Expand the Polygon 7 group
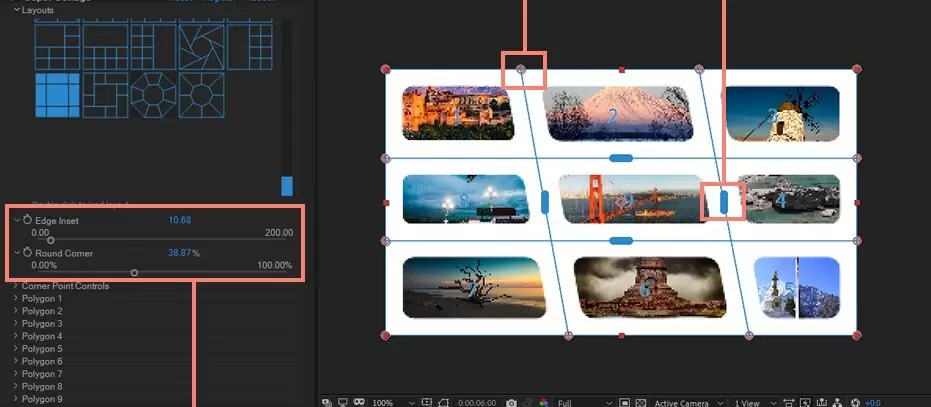 [16, 374]
